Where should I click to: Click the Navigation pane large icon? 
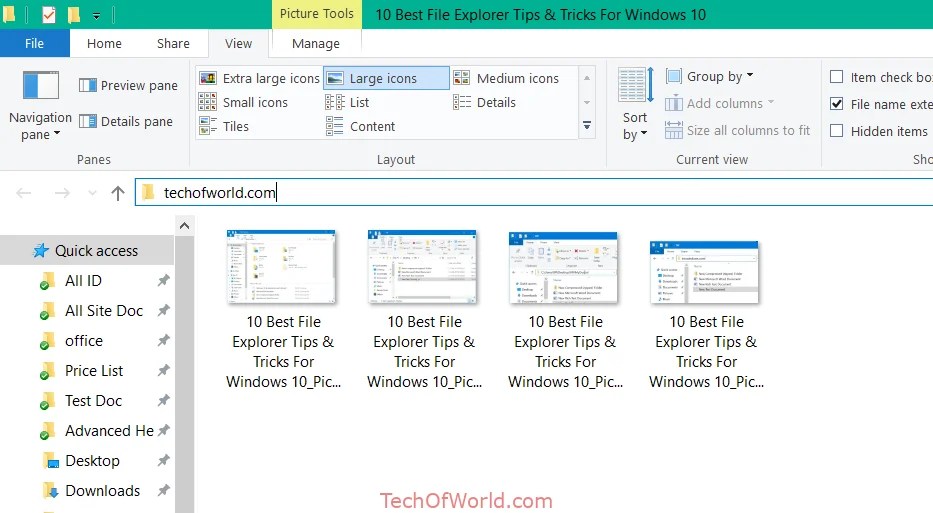coord(40,85)
